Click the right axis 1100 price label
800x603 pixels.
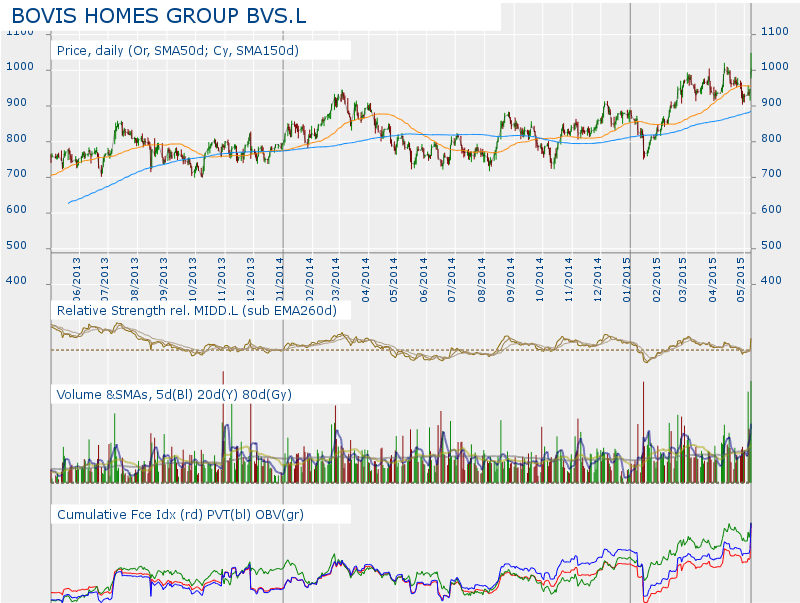pyautogui.click(x=774, y=31)
